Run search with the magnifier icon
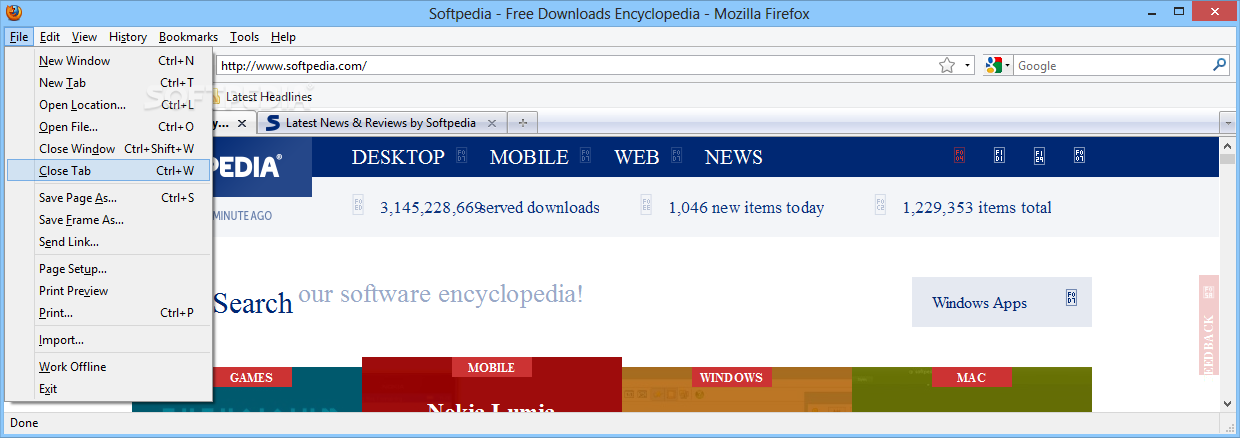Screen dimensions: 1240x438 coord(1220,65)
